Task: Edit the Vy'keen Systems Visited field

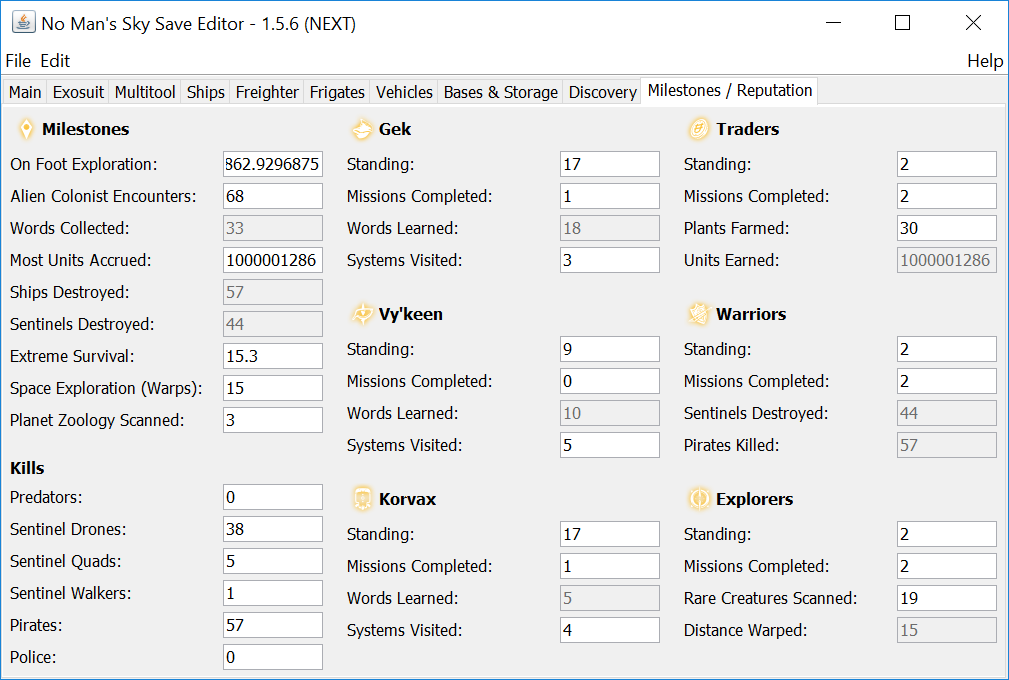Action: pyautogui.click(x=609, y=445)
